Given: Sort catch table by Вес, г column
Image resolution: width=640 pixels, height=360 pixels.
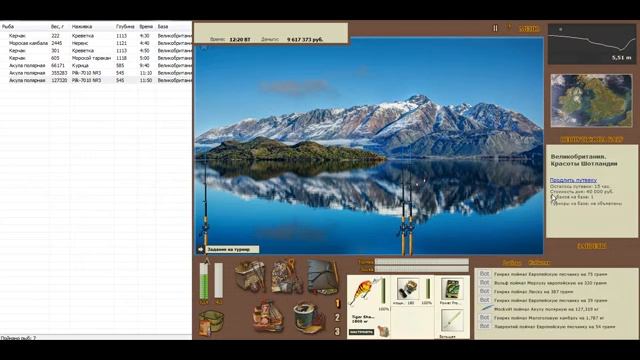Looking at the screenshot, I should [59, 27].
